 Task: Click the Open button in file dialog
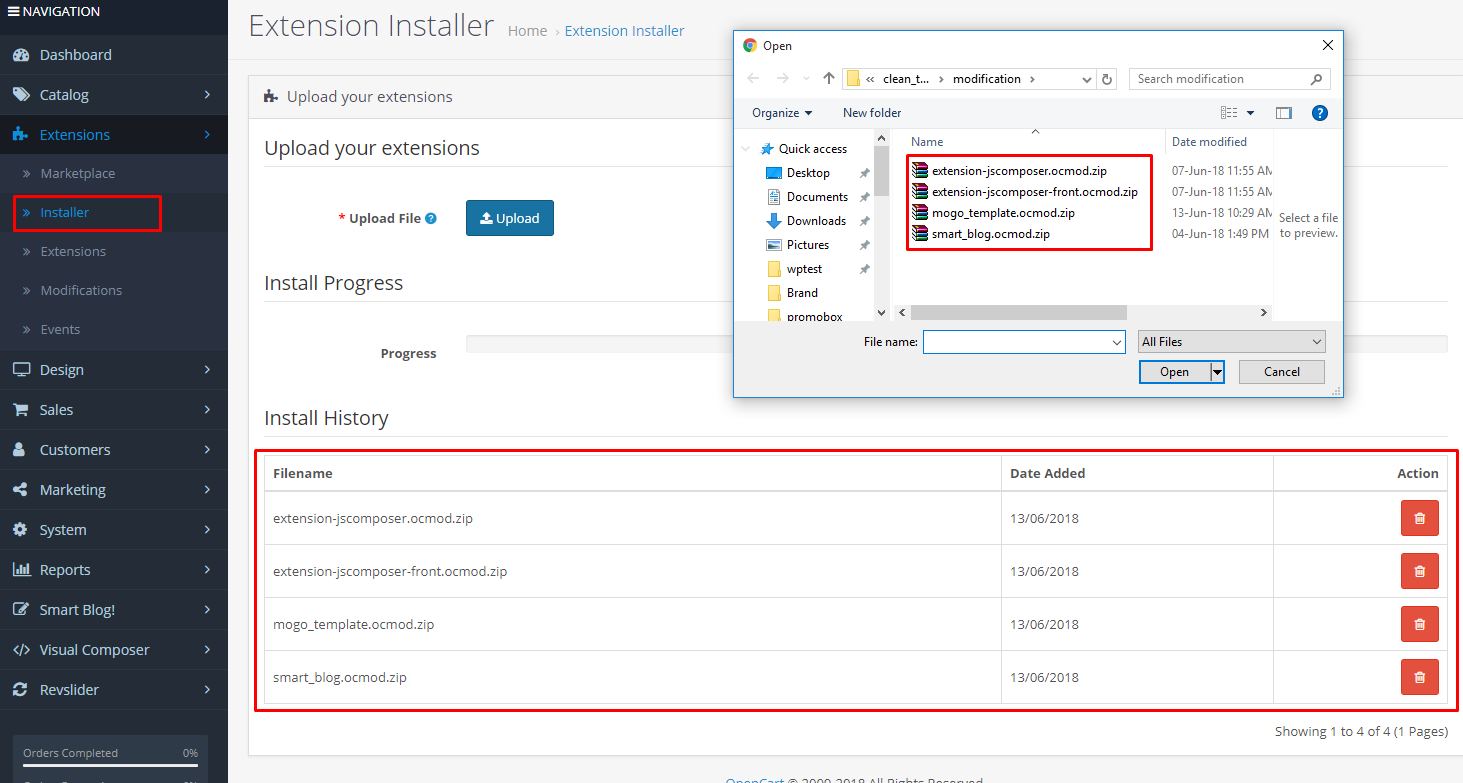tap(1174, 372)
